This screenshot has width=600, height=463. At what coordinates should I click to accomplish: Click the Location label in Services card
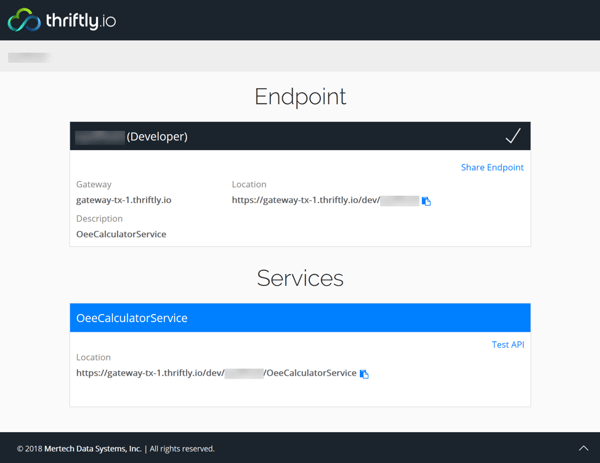click(93, 357)
